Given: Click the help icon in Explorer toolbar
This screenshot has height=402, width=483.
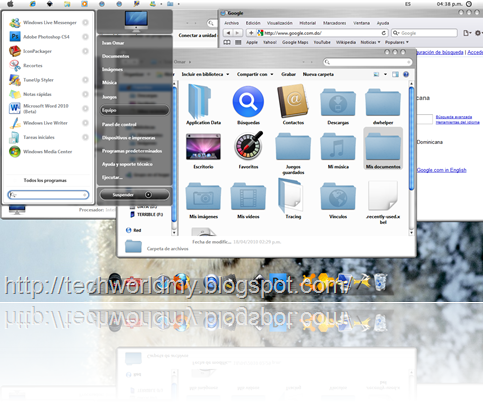Looking at the screenshot, I should 406,74.
